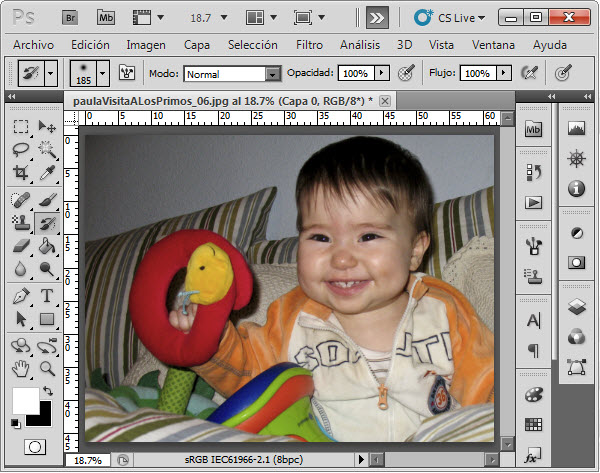Show more workspaces chevron button
This screenshot has width=600, height=473.
pyautogui.click(x=377, y=18)
